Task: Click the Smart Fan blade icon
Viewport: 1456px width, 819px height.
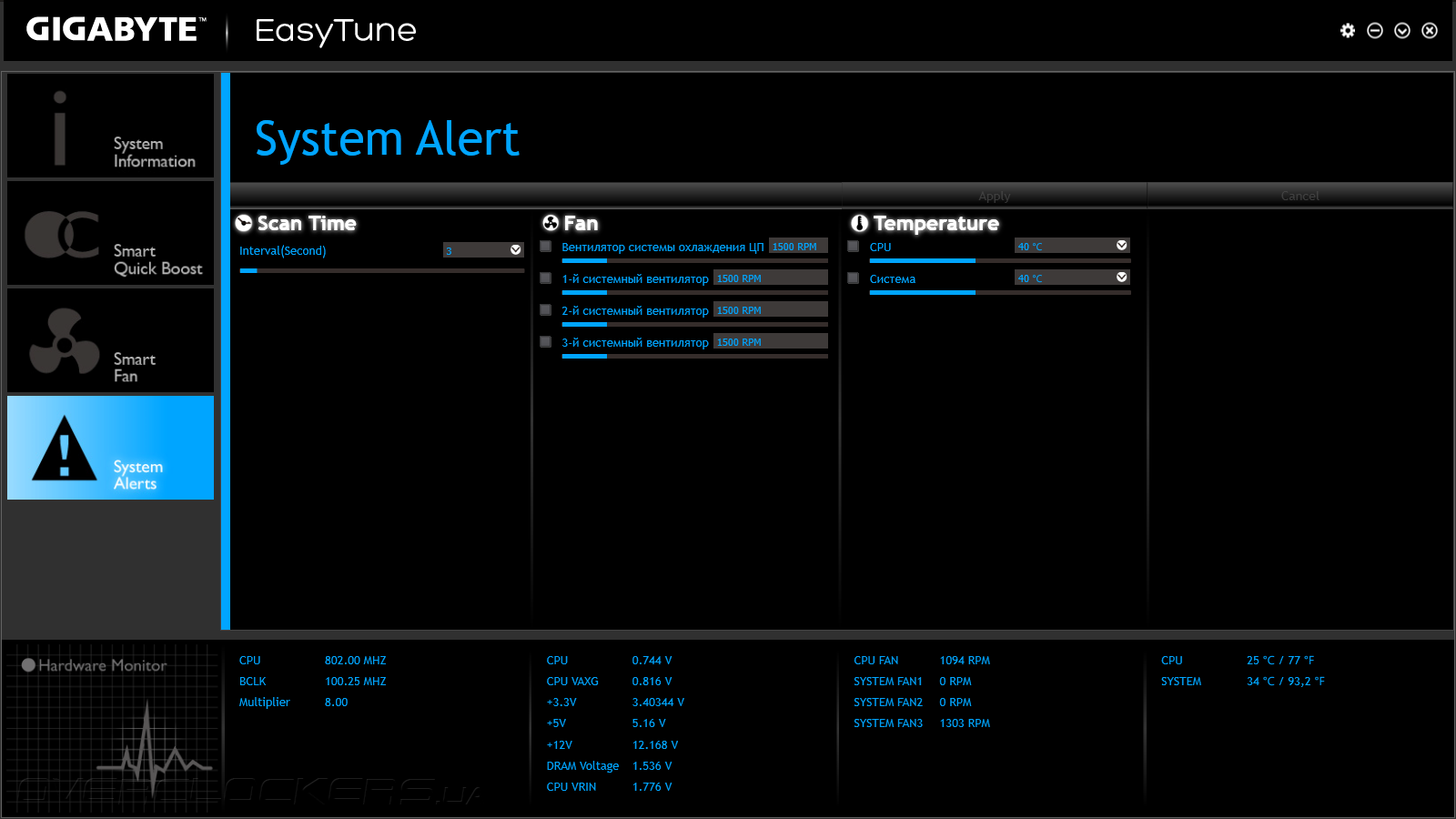Action: (x=64, y=341)
